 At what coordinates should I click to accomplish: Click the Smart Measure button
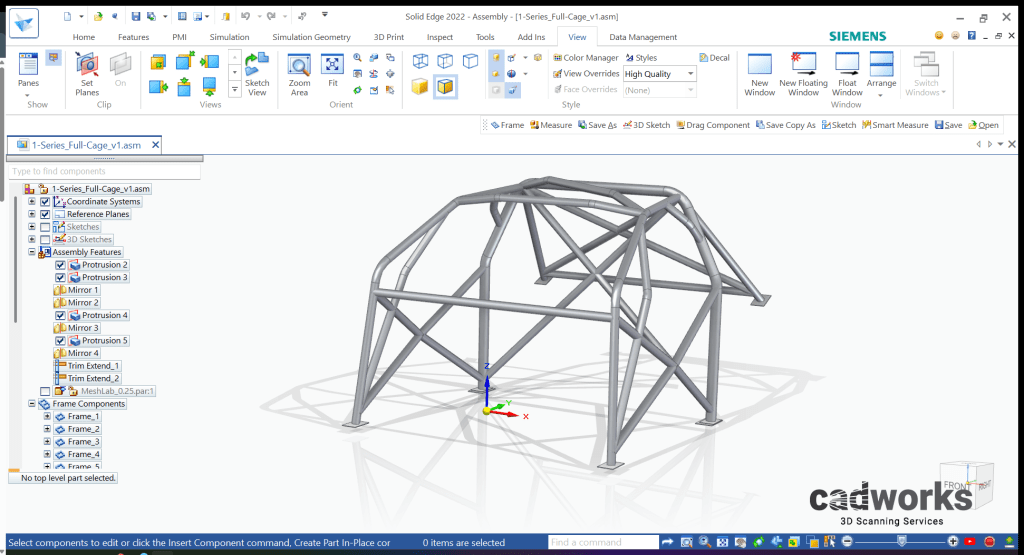[894, 125]
